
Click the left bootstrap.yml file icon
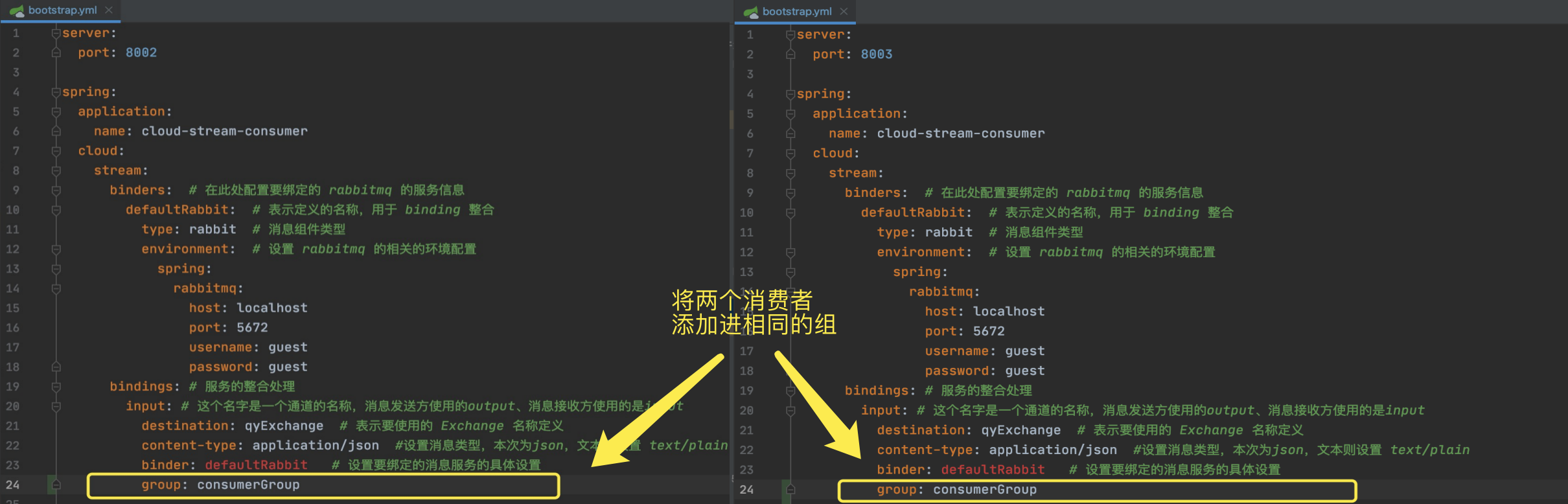(x=17, y=10)
